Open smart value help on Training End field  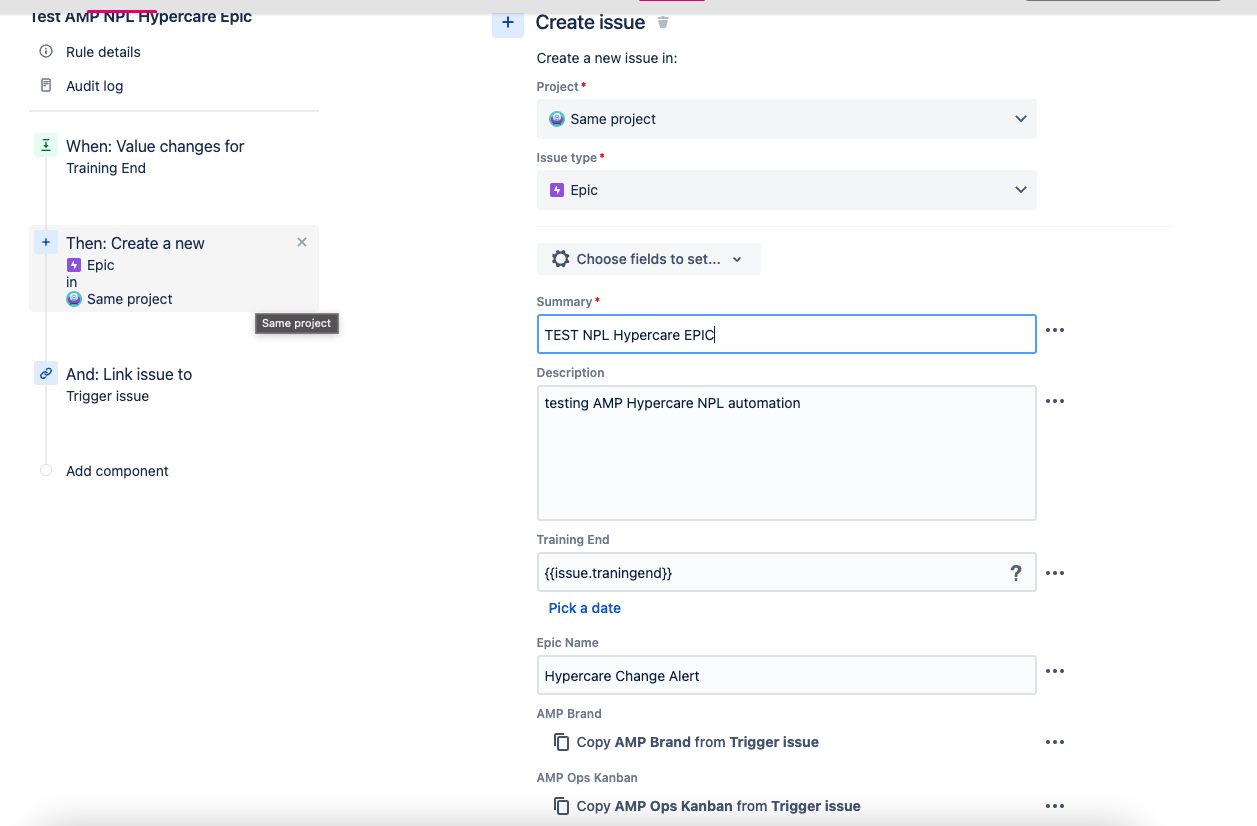tap(1016, 572)
